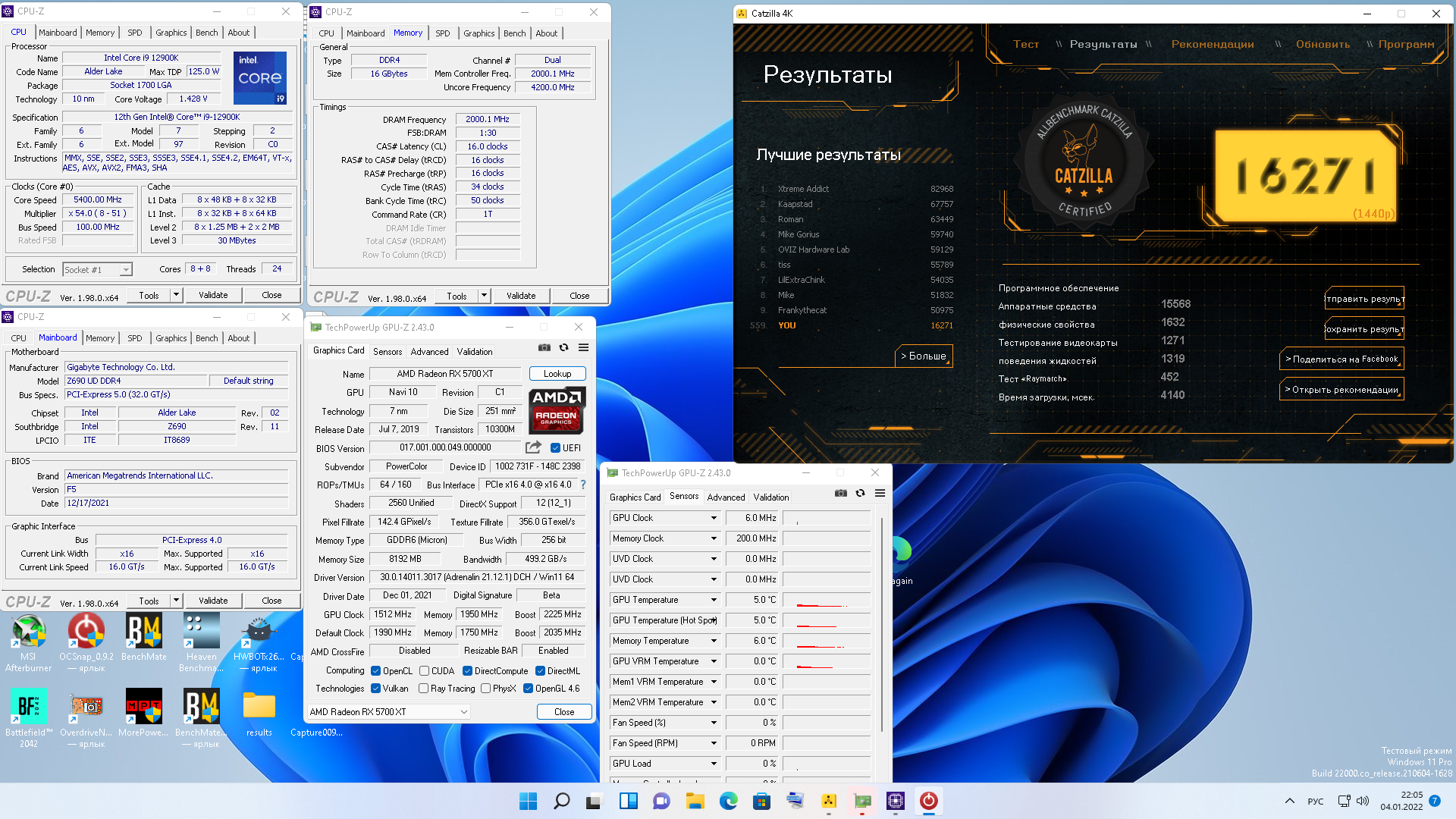Open Microsoft Store from taskbar
Image resolution: width=1456 pixels, height=819 pixels.
coord(761,801)
